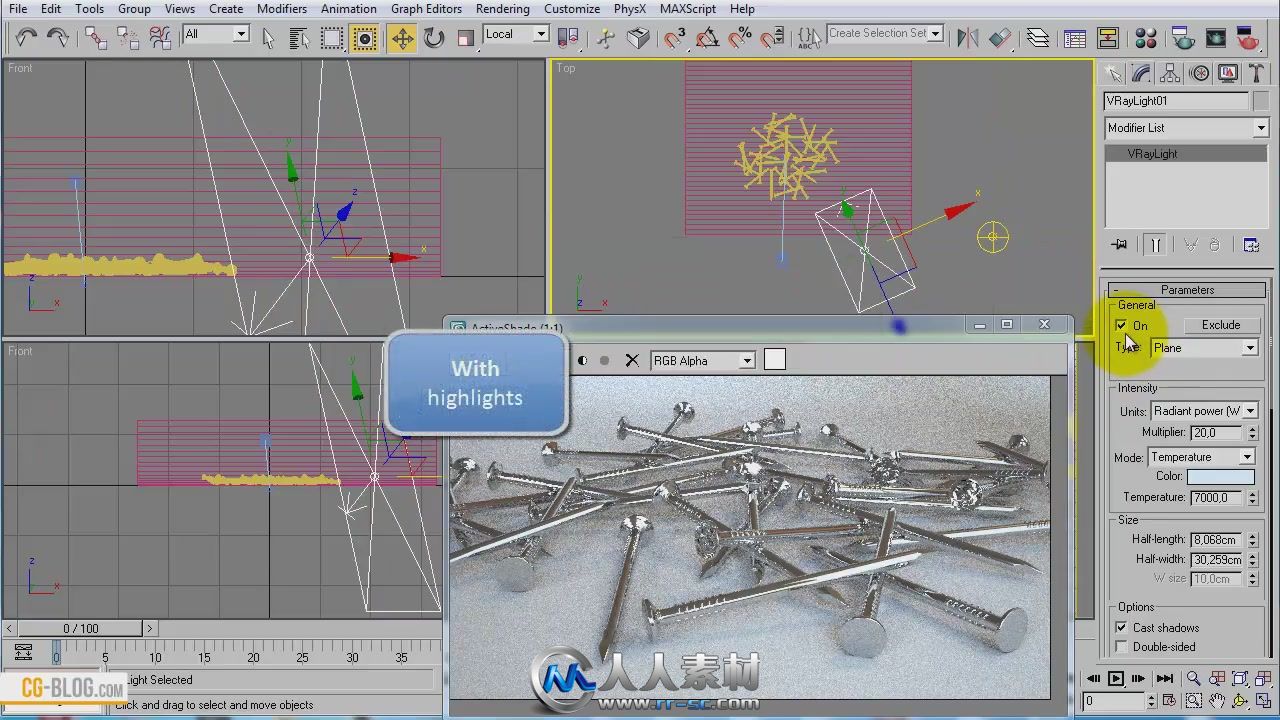Click Clear X button in ActiveShade toolbar
The width and height of the screenshot is (1280, 720).
[x=632, y=360]
